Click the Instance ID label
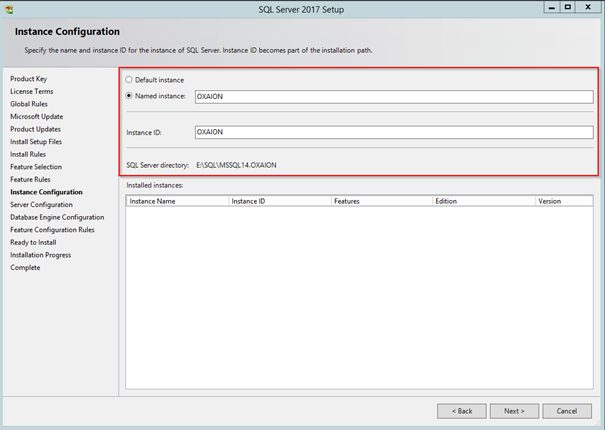 tap(144, 132)
